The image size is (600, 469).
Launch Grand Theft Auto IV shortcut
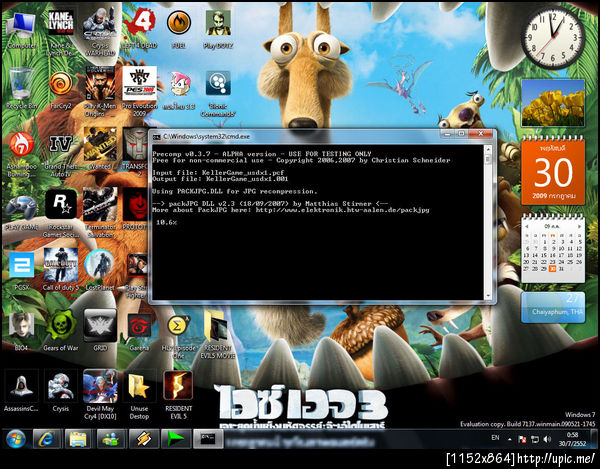(60, 154)
